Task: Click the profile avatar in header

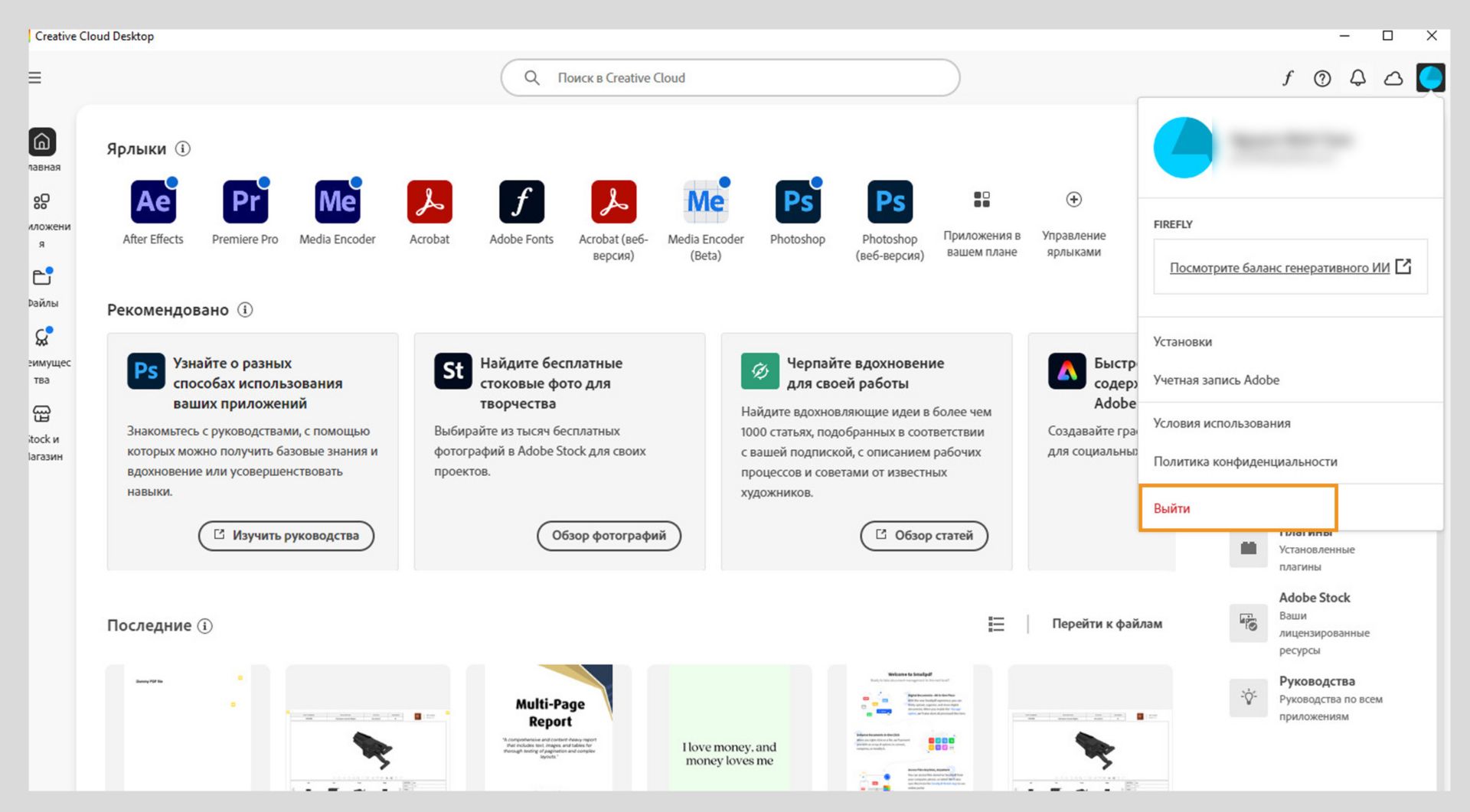Action: (1430, 77)
